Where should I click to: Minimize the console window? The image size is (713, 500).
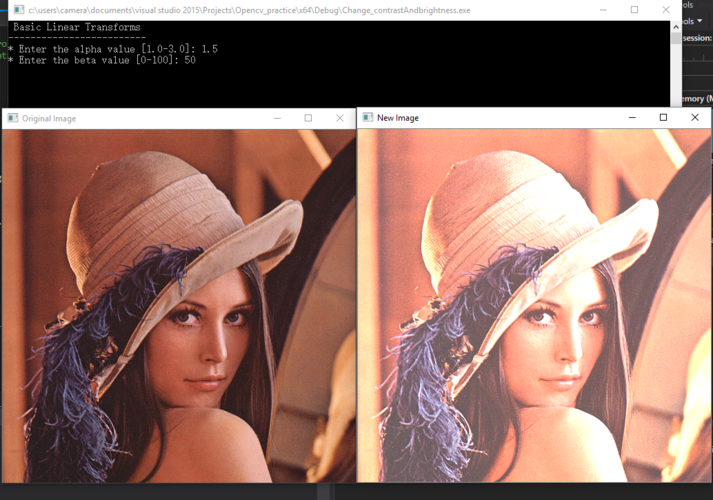603,10
